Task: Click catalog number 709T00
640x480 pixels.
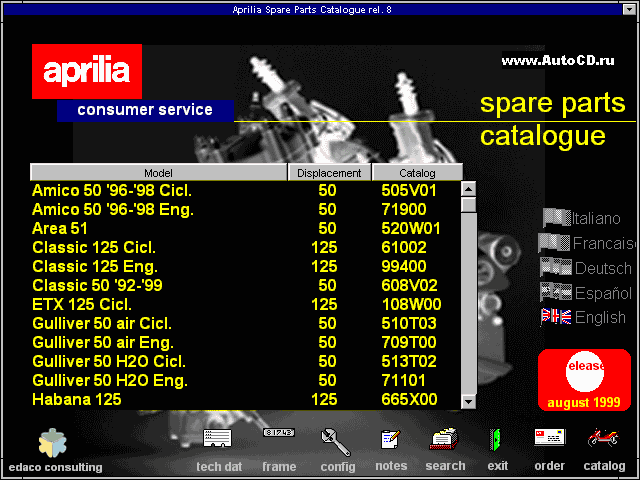Action: [409, 342]
